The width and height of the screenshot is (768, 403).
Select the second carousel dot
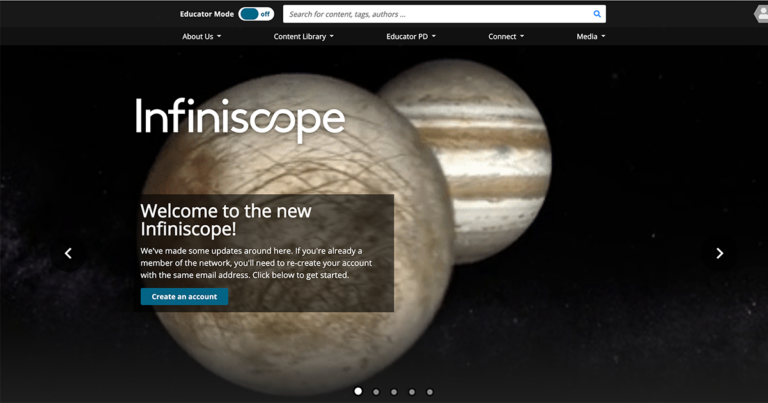click(376, 392)
